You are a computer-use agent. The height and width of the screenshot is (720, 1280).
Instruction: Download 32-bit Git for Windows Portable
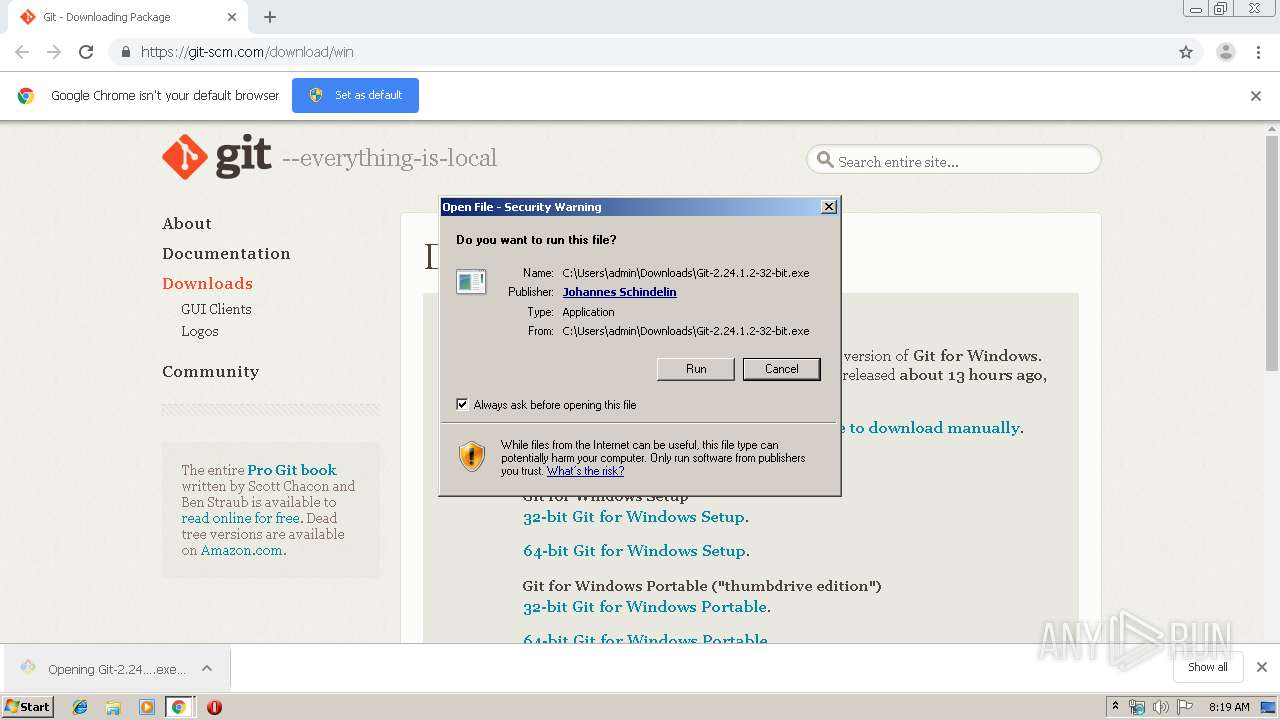645,607
